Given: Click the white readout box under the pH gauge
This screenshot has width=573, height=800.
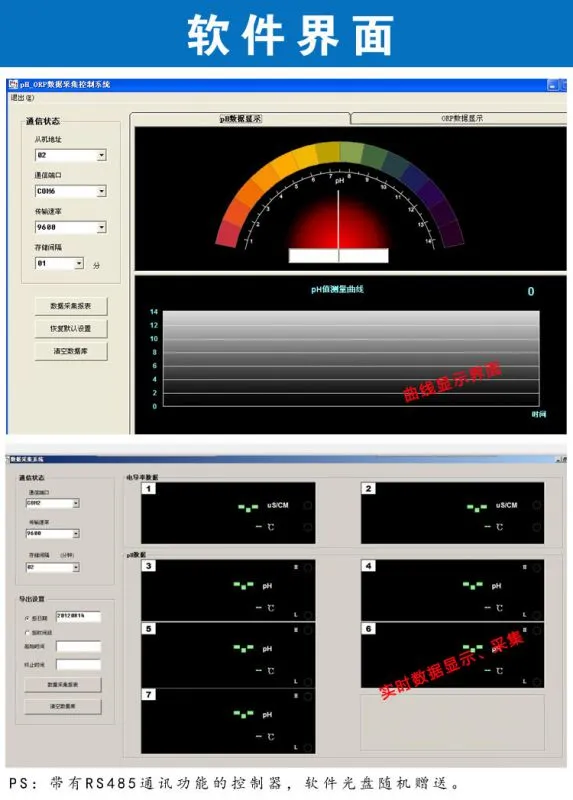Looking at the screenshot, I should (338, 255).
